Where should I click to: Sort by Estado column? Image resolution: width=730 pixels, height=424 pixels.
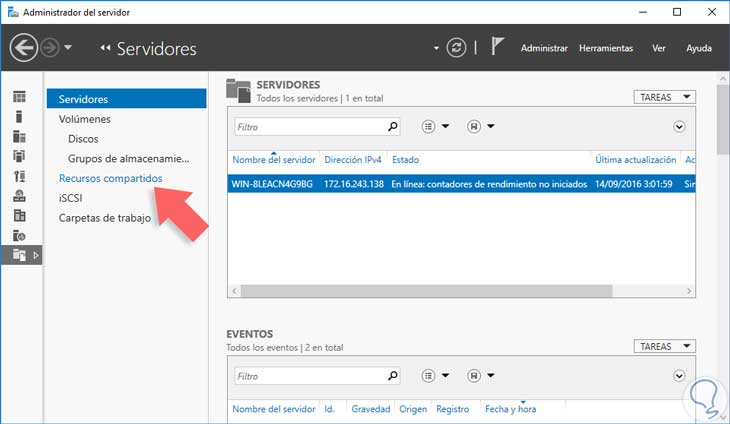point(405,160)
